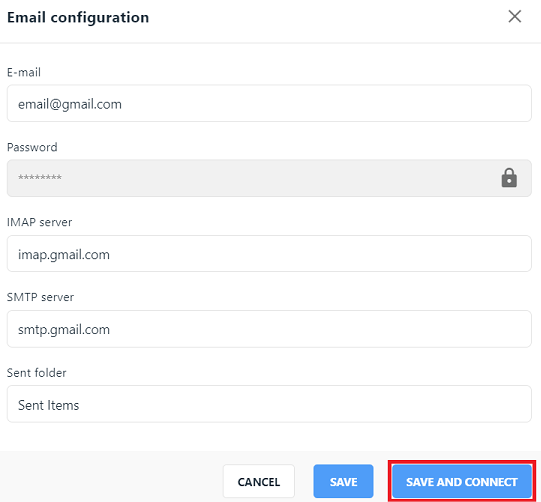Click the SAVE button
The image size is (541, 502).
pos(343,481)
